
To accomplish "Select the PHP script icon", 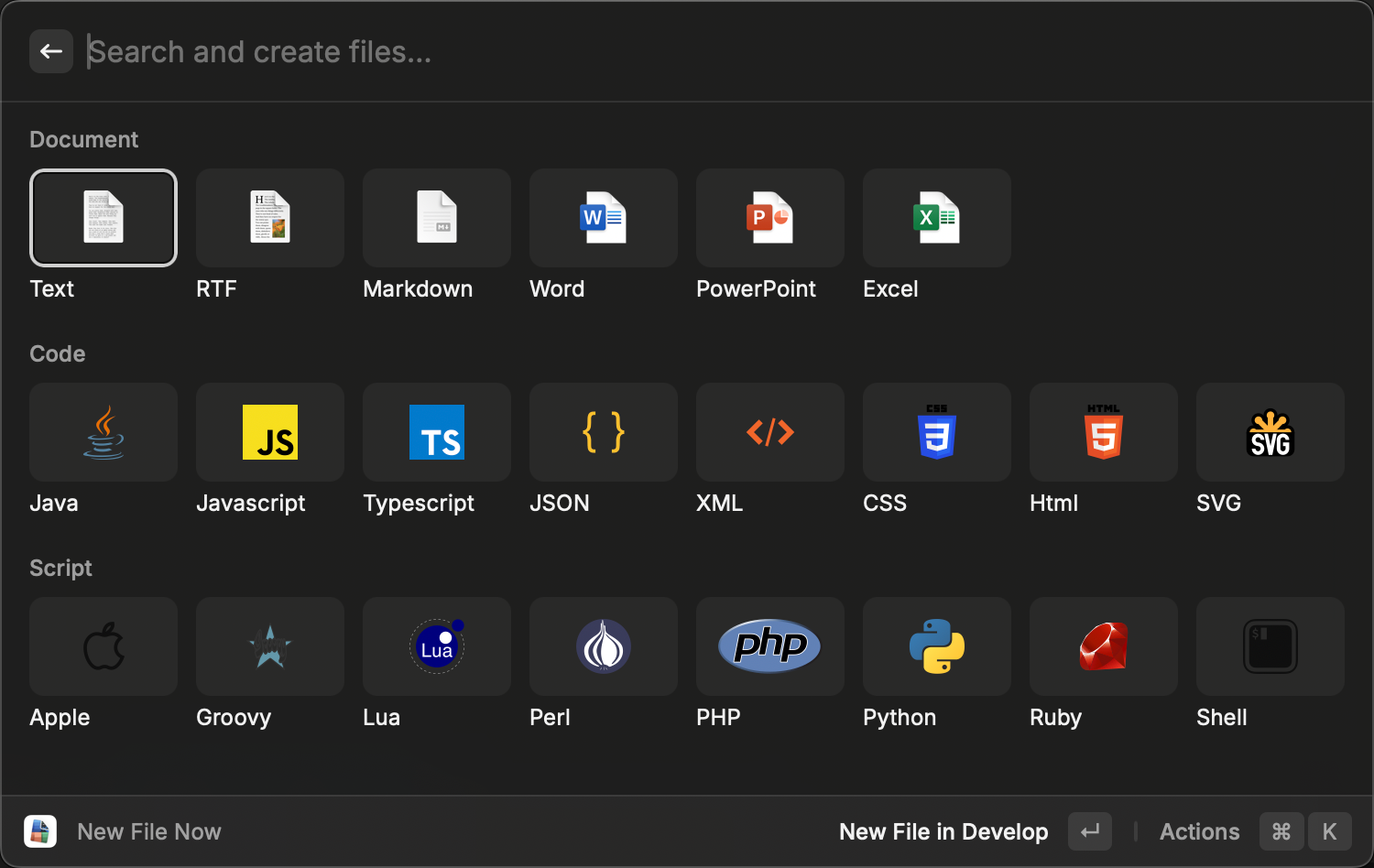I will 770,646.
